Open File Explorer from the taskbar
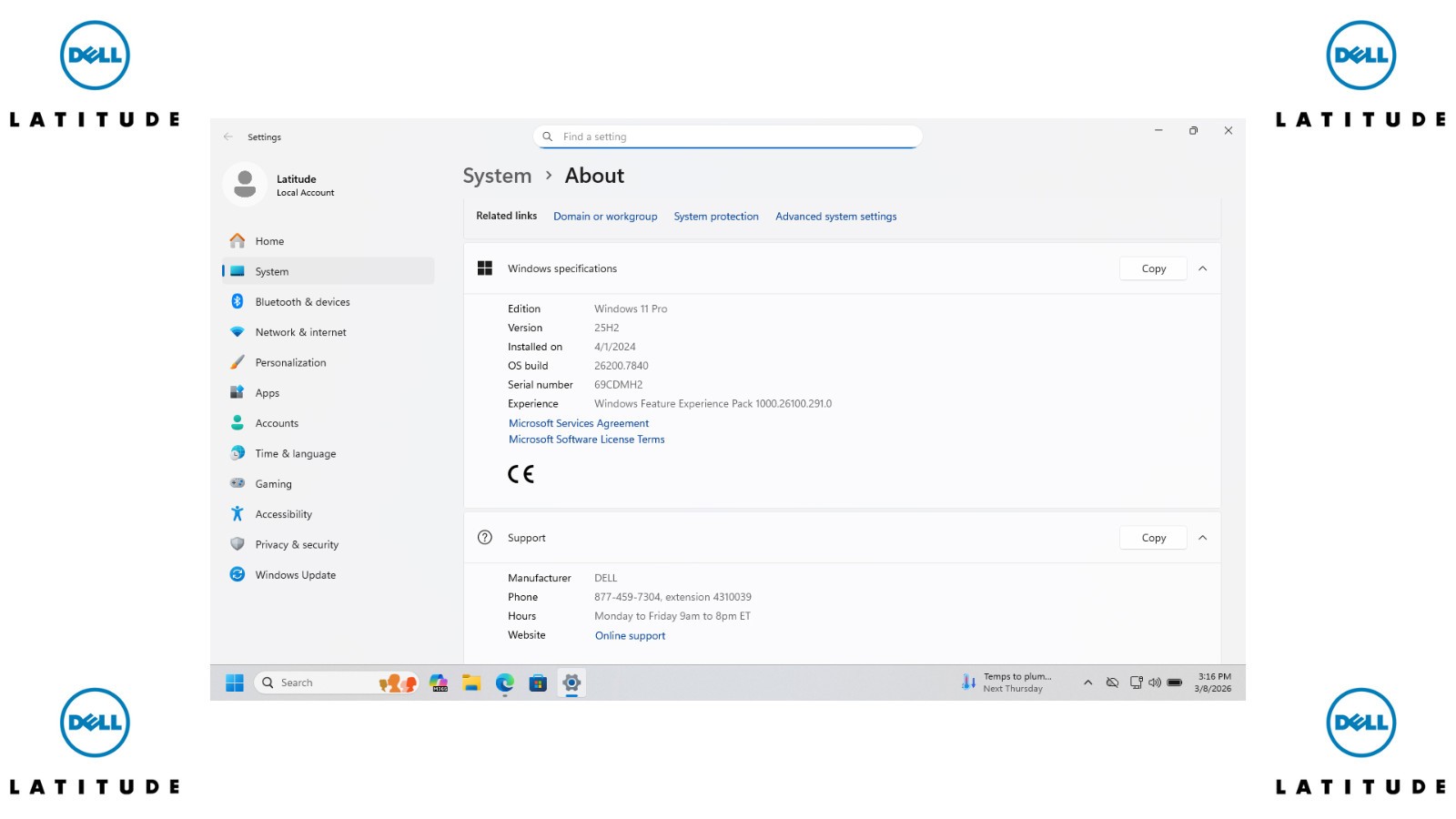1456x819 pixels. [x=471, y=682]
